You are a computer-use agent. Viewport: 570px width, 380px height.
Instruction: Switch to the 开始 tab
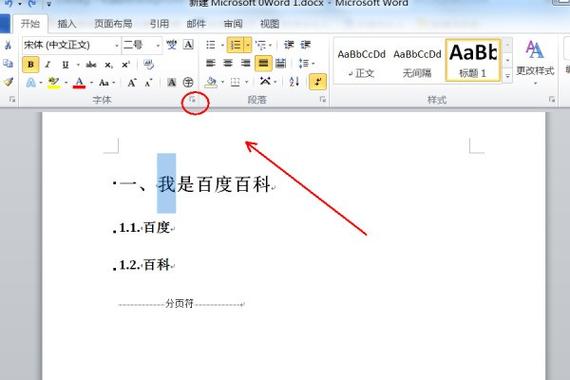30,24
